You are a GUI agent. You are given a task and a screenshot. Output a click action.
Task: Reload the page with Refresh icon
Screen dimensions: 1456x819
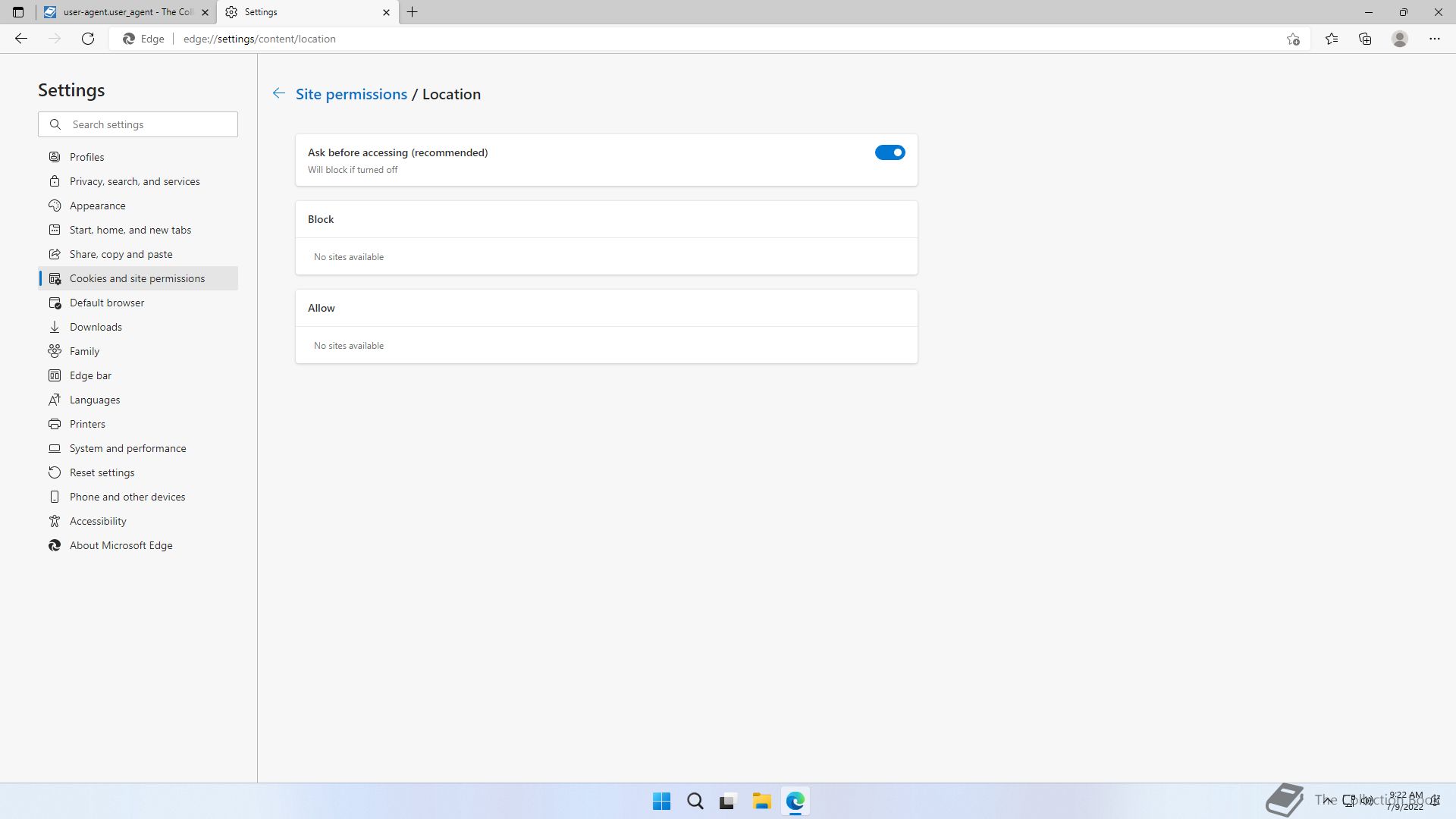[88, 39]
